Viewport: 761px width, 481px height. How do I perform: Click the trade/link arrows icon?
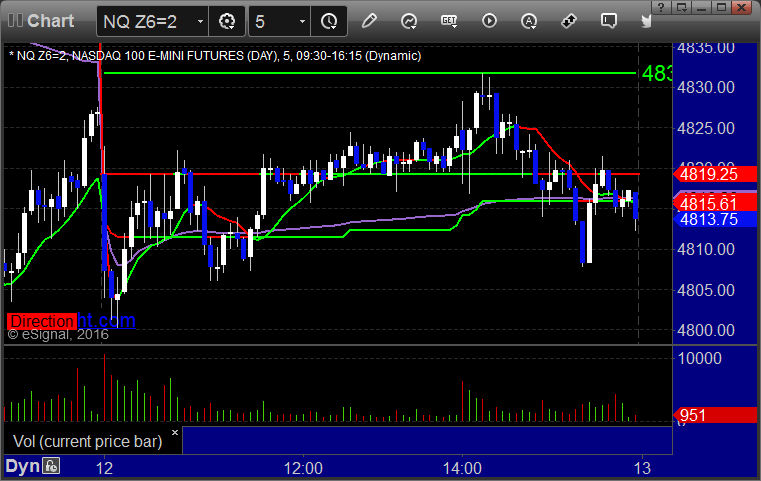click(x=569, y=21)
